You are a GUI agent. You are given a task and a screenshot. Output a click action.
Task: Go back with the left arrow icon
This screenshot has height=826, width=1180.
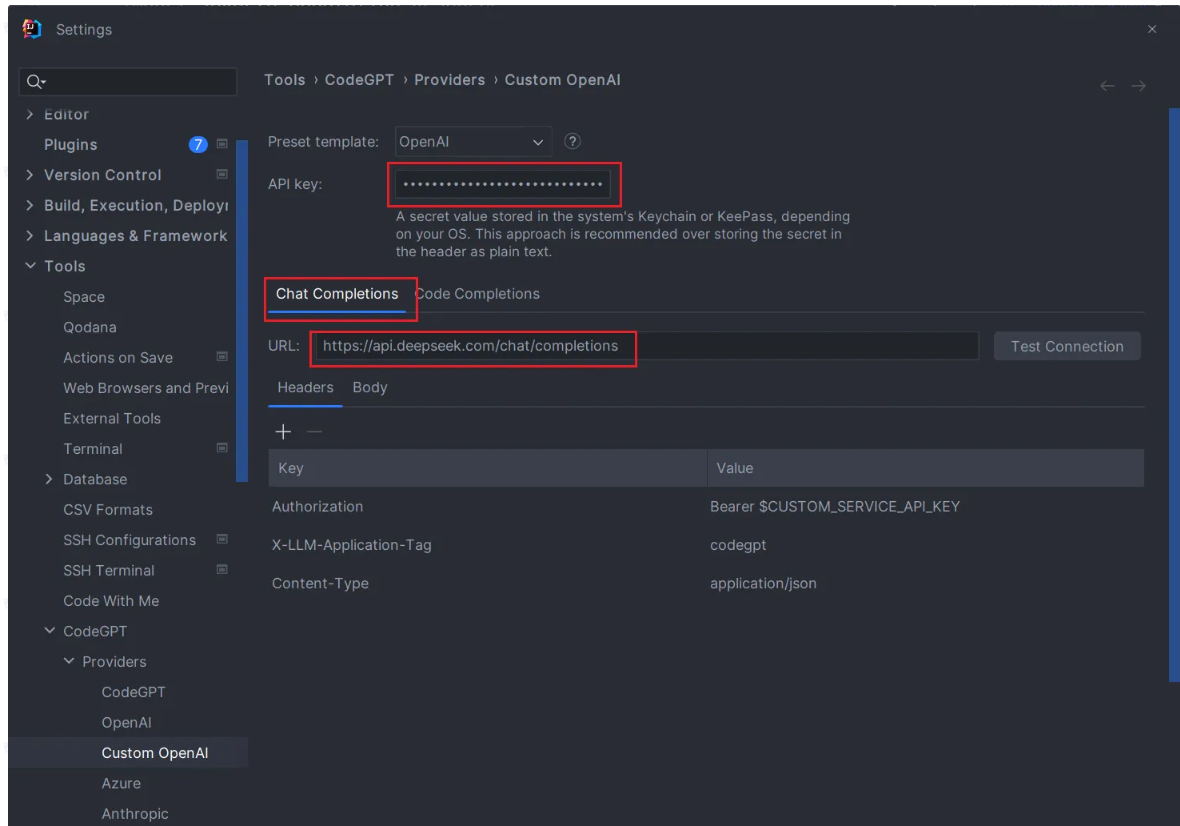click(1107, 86)
